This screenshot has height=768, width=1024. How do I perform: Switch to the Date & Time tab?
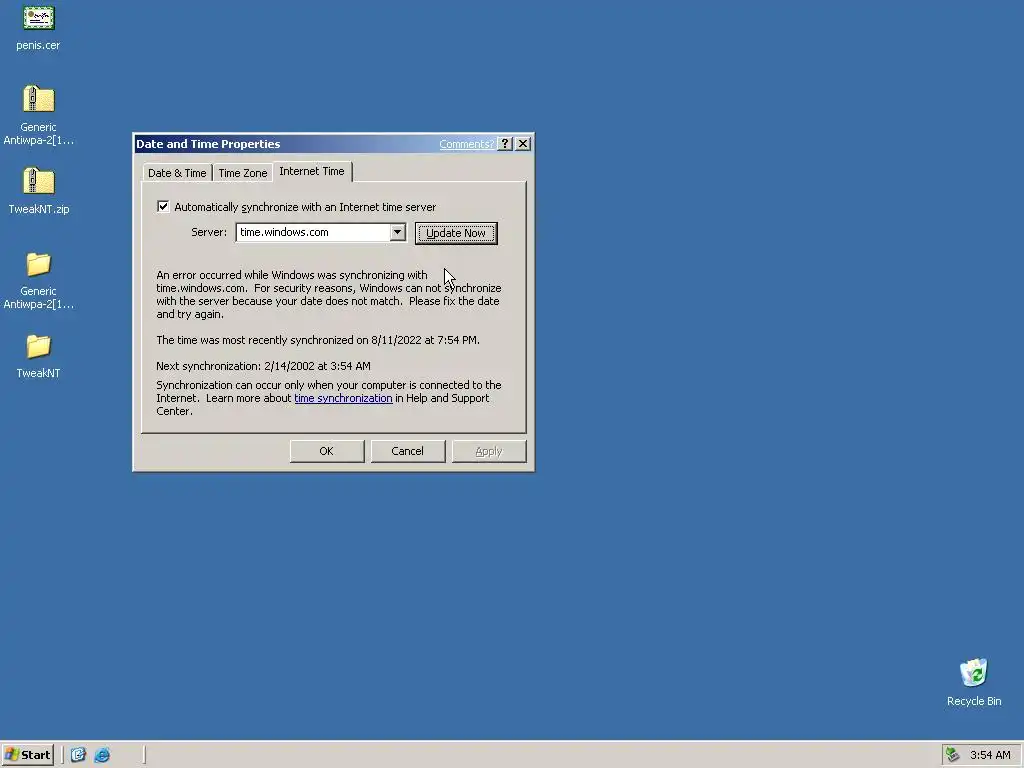177,173
